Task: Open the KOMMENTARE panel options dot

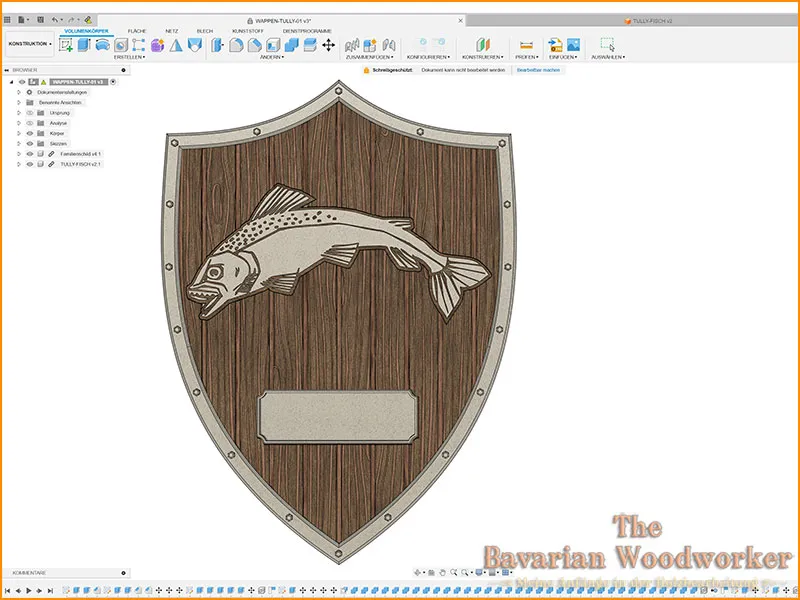Action: [123, 573]
